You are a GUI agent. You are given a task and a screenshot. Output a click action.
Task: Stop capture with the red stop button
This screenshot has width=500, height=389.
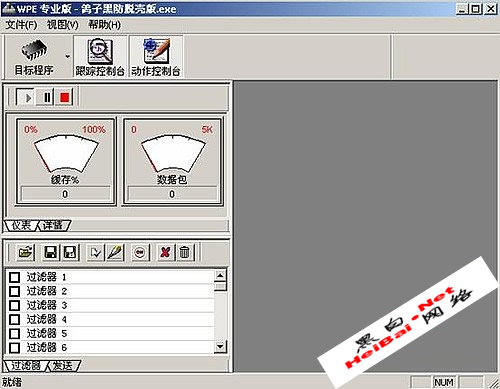[64, 97]
